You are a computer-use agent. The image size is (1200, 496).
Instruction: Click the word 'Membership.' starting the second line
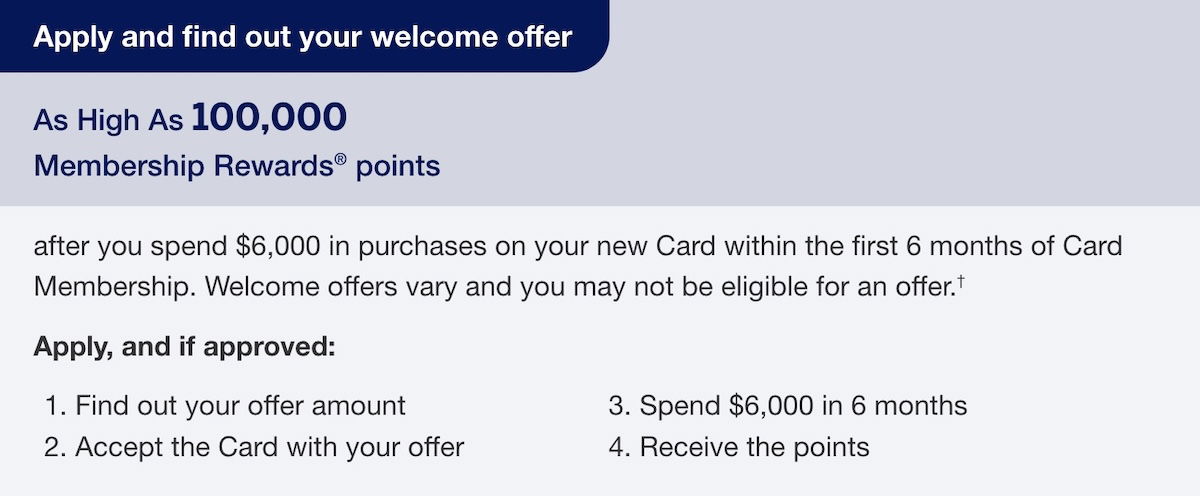point(105,287)
